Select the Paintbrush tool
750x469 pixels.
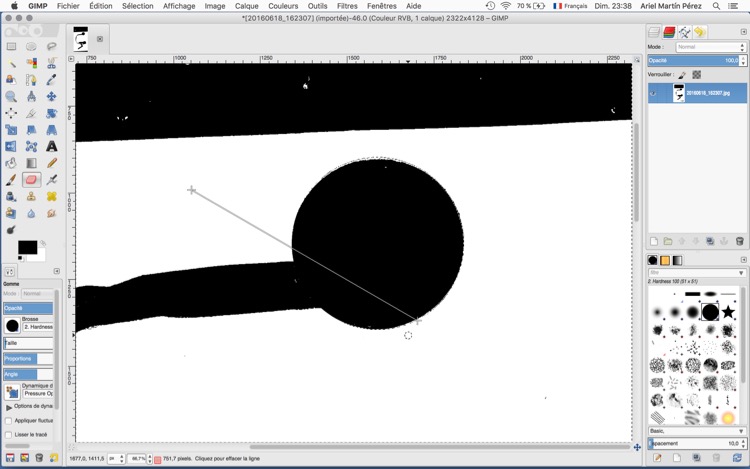(x=11, y=180)
